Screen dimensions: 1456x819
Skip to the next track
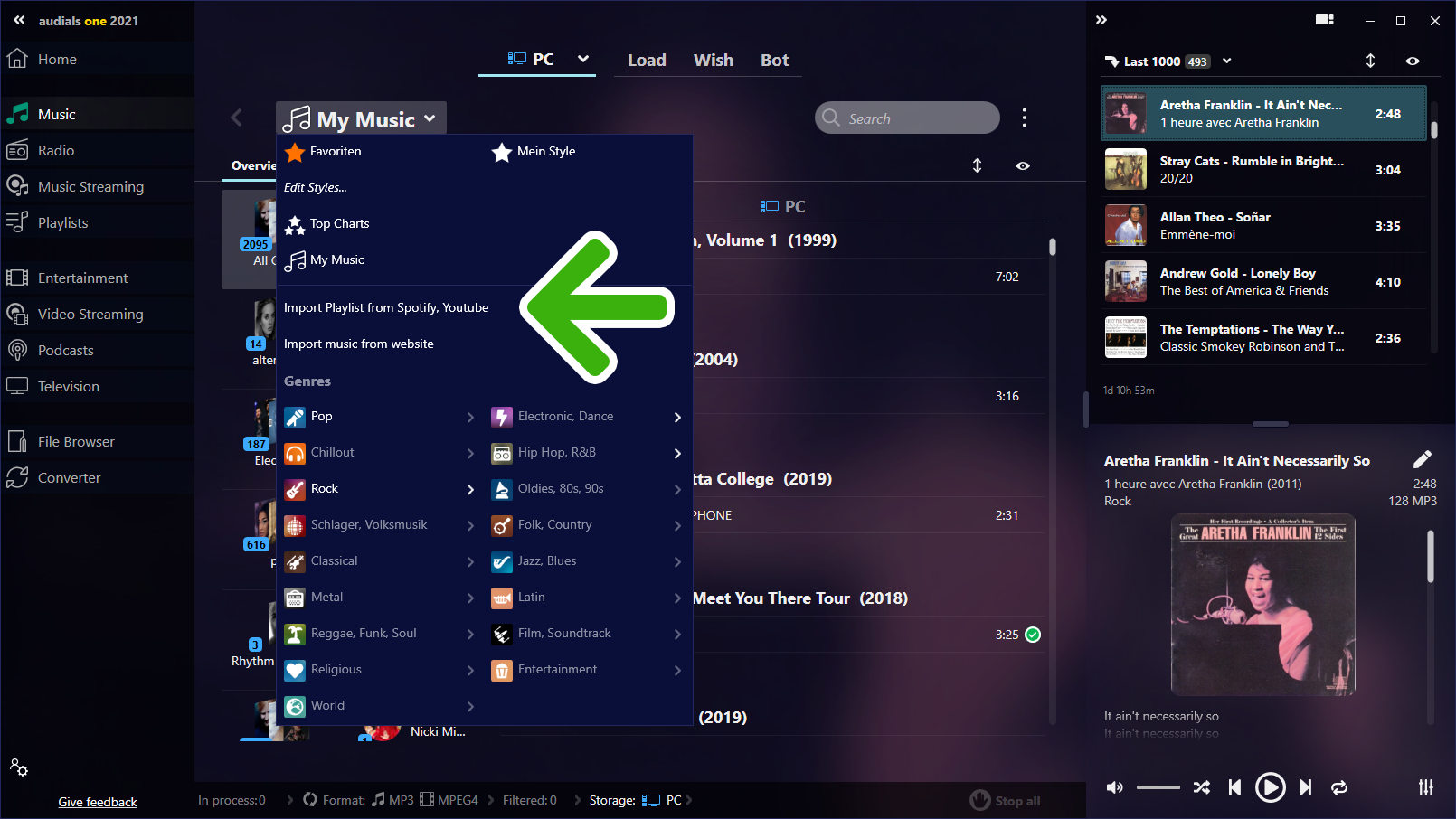coord(1305,787)
